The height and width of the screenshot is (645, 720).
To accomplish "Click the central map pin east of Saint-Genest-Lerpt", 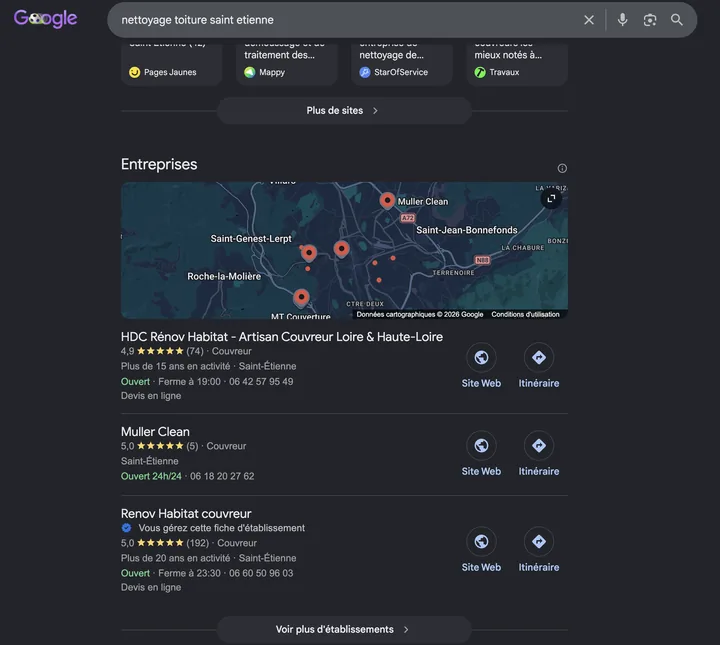I will (341, 249).
